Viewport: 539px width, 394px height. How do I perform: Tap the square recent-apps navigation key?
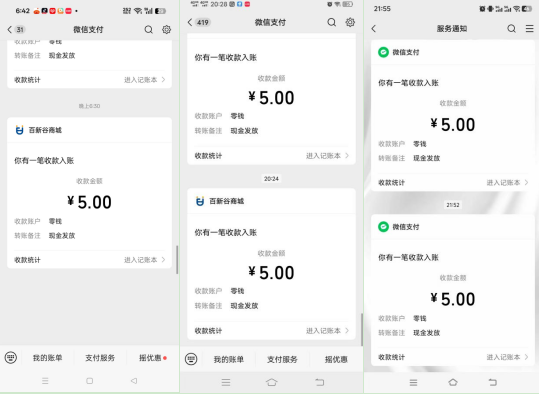pos(89,381)
